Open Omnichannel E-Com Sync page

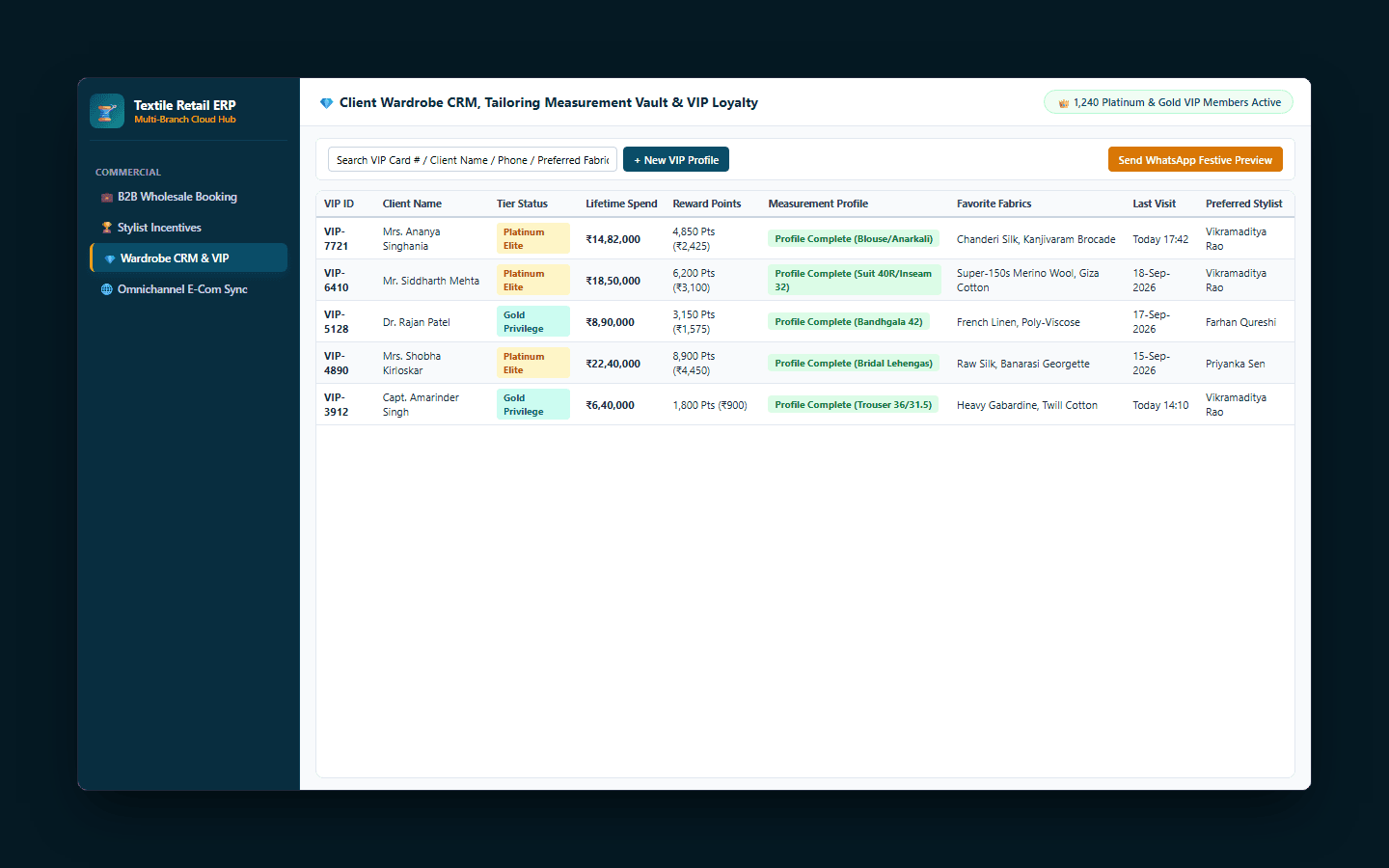pos(189,289)
